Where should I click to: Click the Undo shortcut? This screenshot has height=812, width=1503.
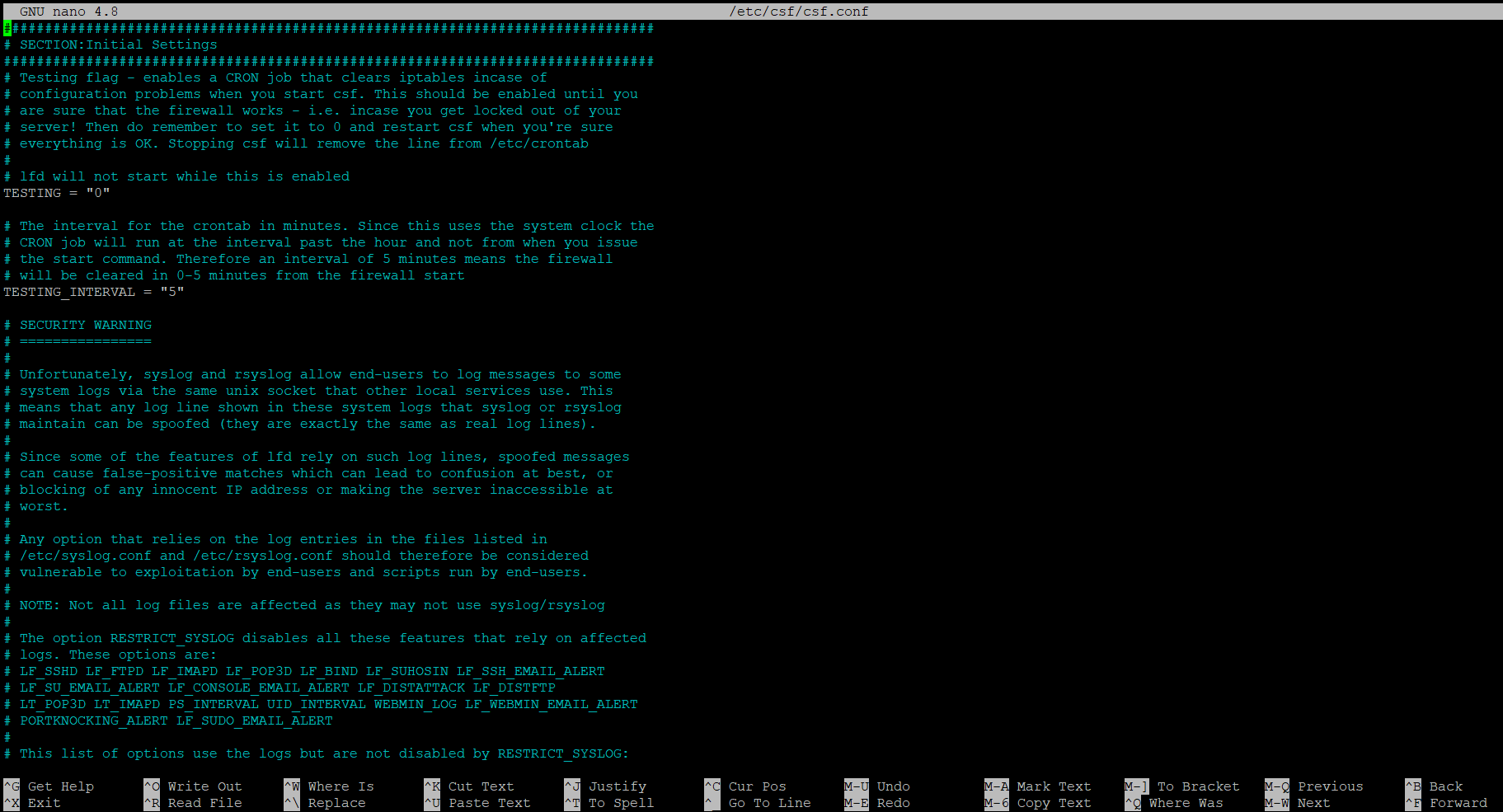coord(893,786)
